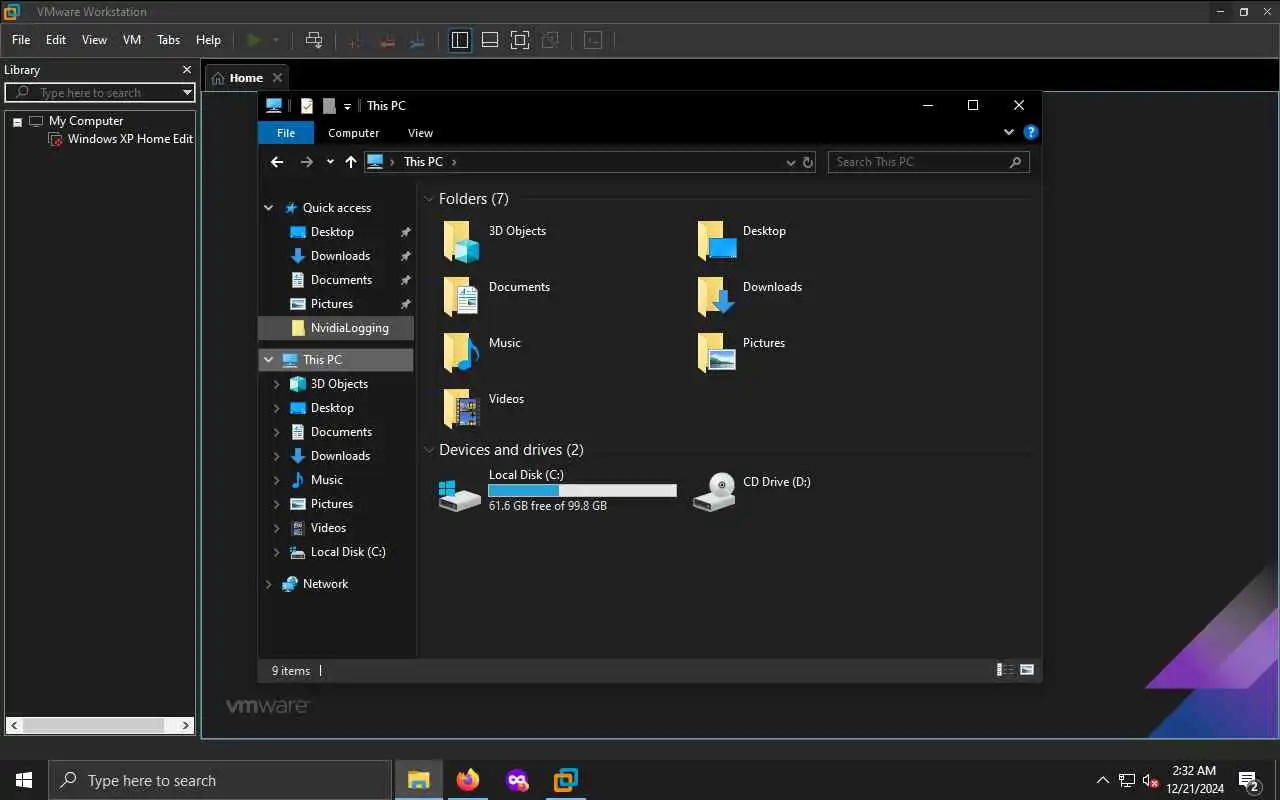Click the Library search field
This screenshot has width=1280, height=800.
coord(100,92)
